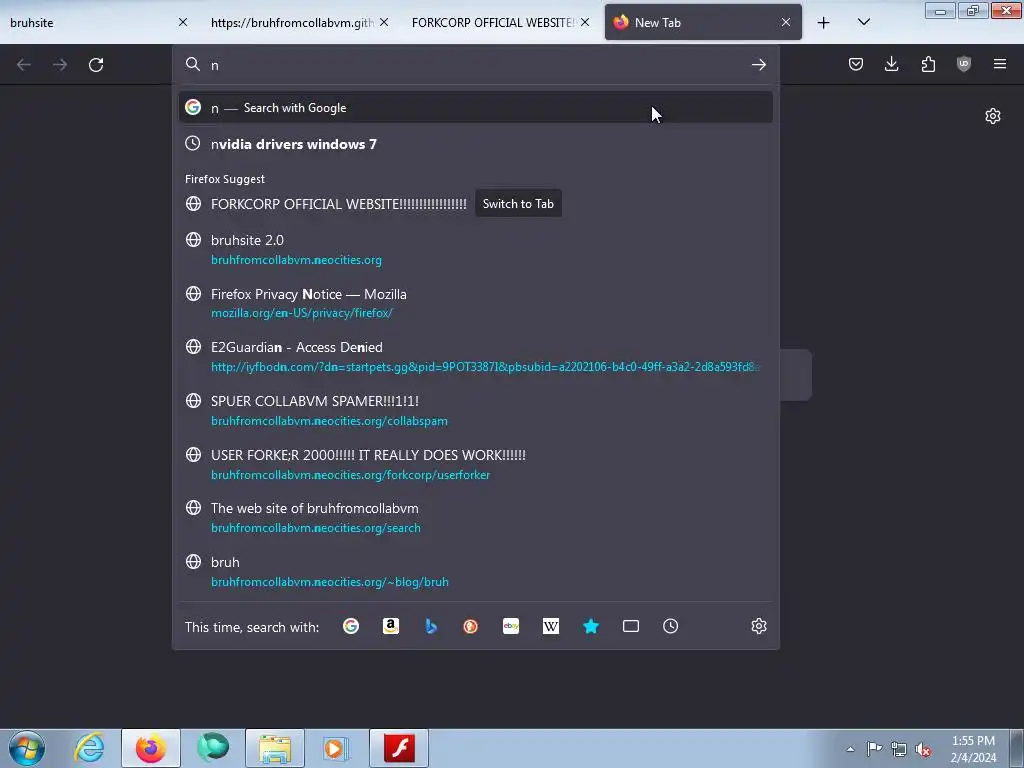Click the address bar input field
The image size is (1024, 768).
click(x=477, y=65)
